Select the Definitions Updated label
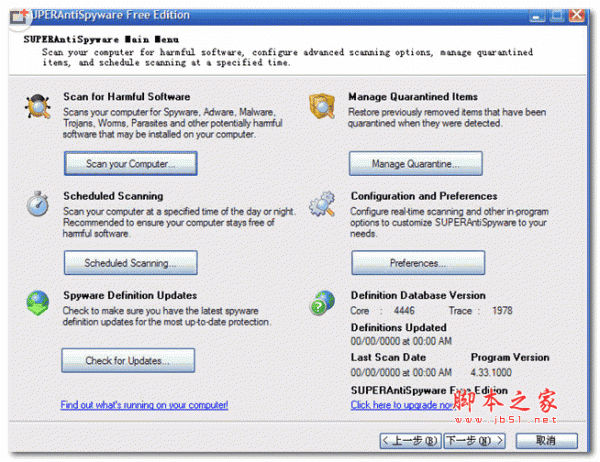This screenshot has width=600, height=462. [x=399, y=328]
